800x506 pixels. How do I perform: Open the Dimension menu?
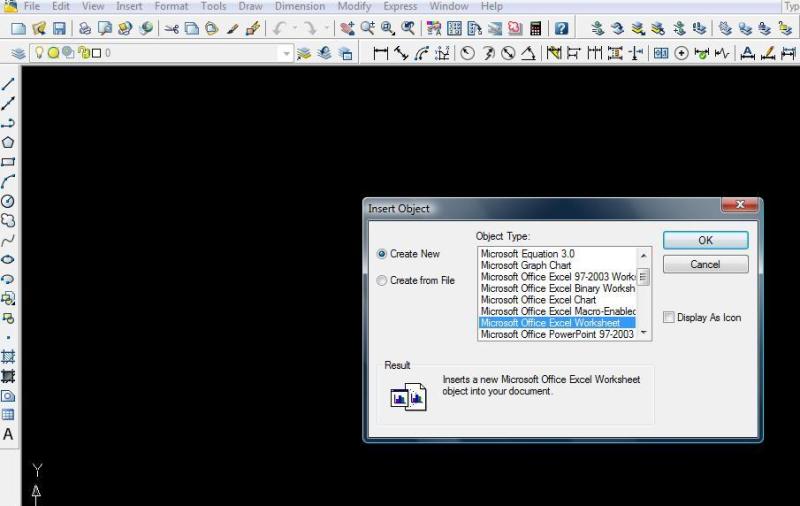[299, 6]
